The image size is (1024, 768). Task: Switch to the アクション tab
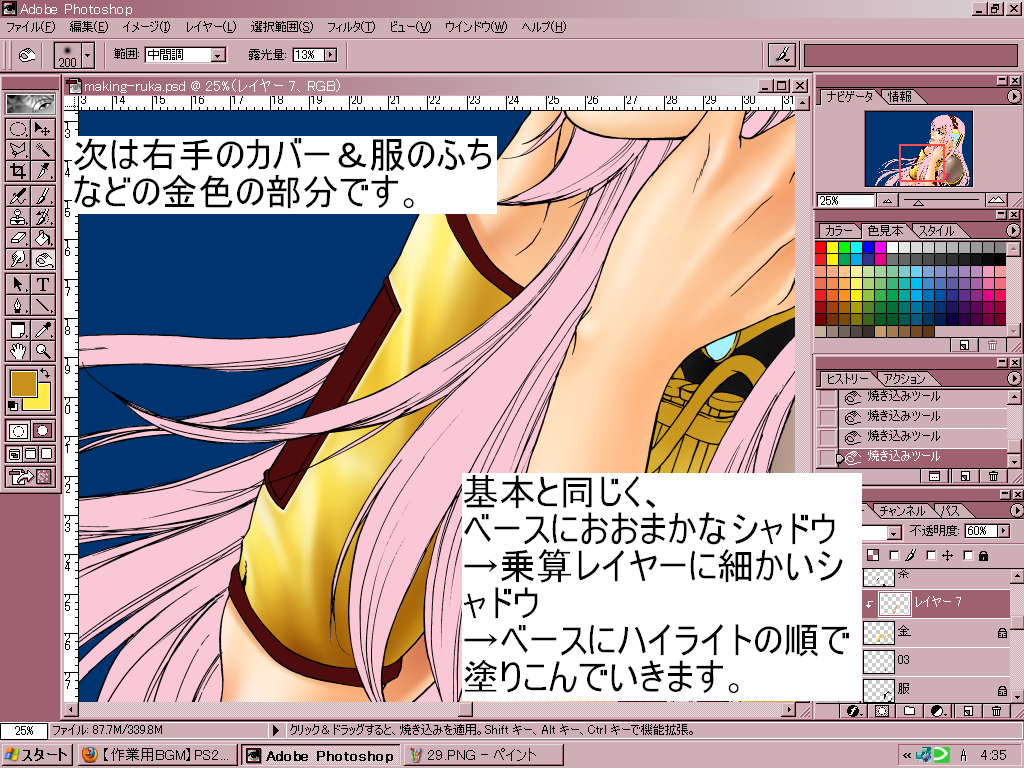click(x=904, y=379)
